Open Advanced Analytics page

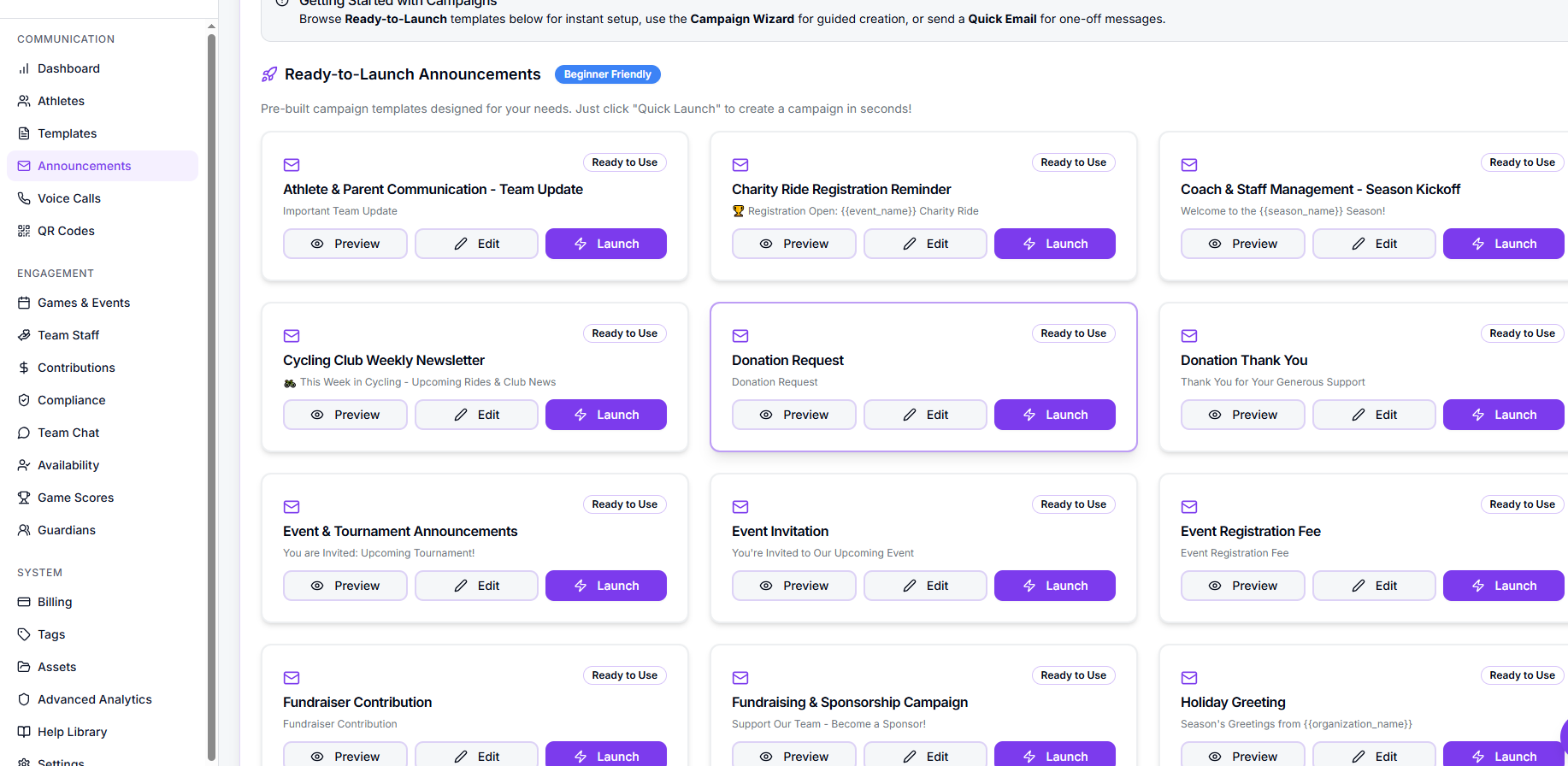[94, 699]
